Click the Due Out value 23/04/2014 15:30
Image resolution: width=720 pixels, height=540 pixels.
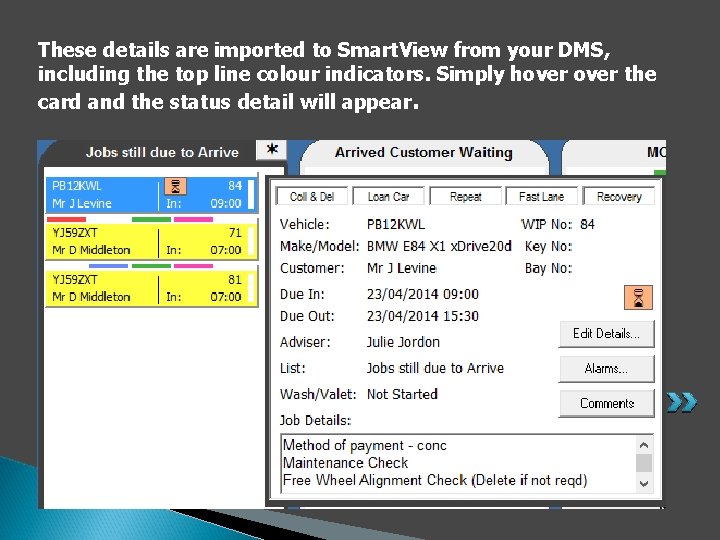422,316
